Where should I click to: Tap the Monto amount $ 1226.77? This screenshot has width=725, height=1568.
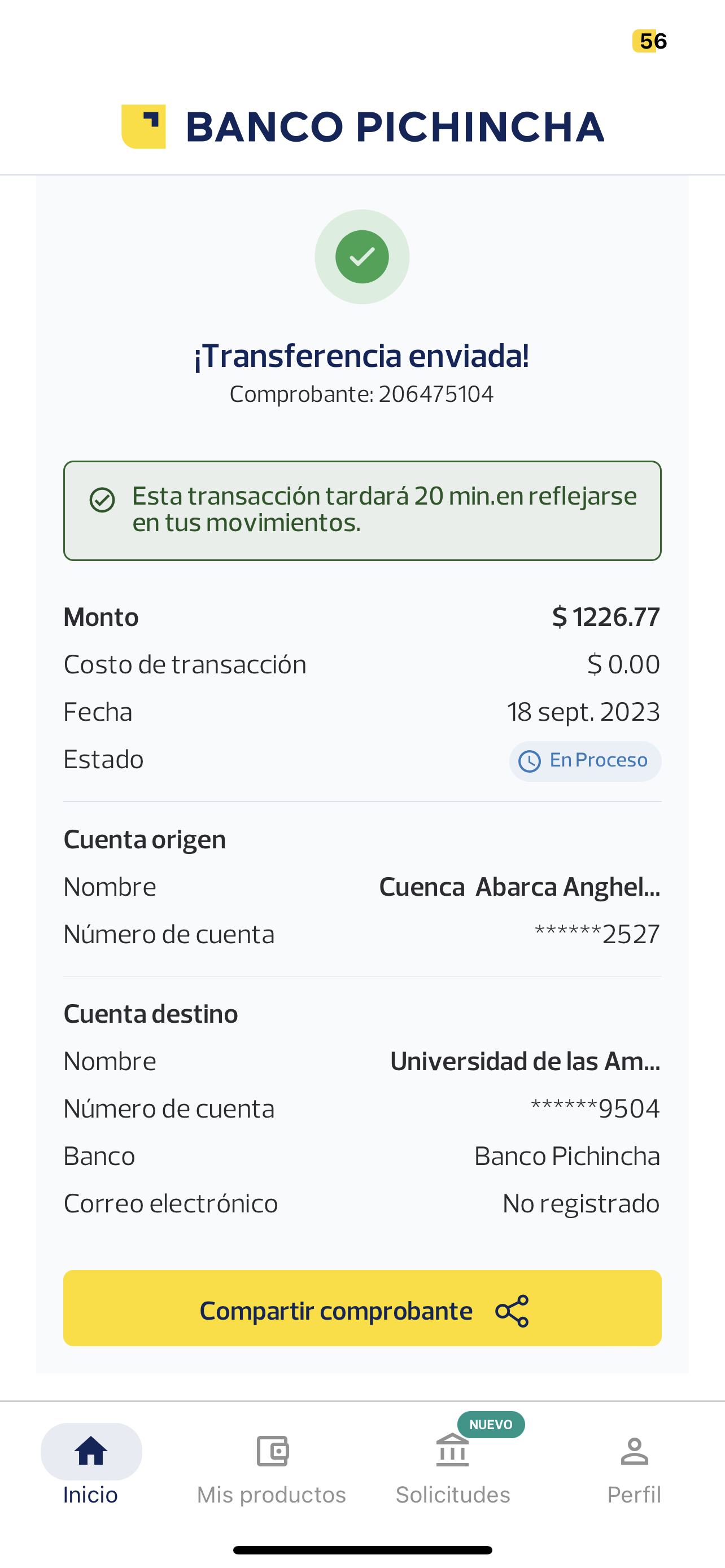[x=606, y=617]
